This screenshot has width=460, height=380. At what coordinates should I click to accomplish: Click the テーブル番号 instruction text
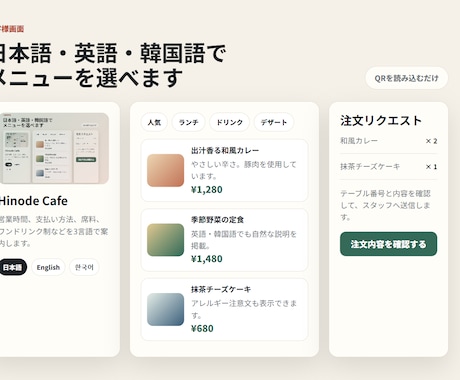coord(385,205)
